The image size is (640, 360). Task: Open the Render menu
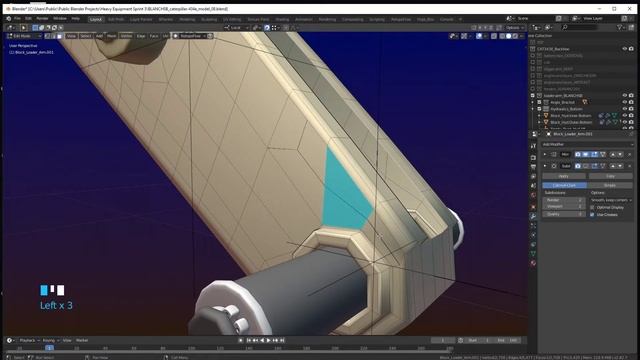point(42,18)
